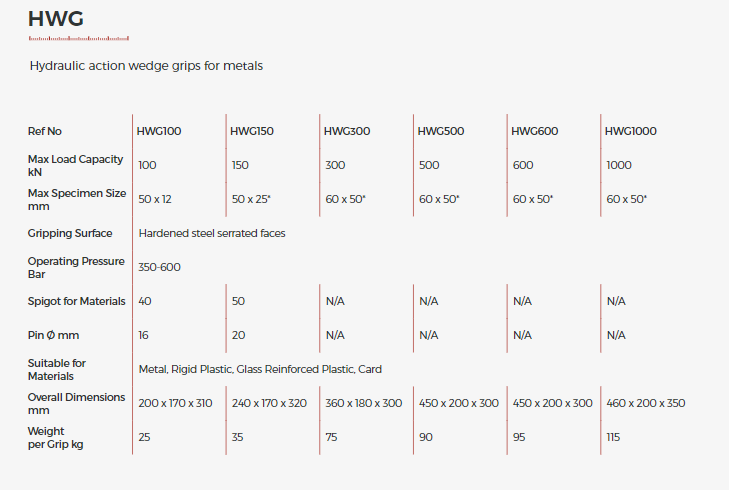The width and height of the screenshot is (729, 490).
Task: Select the HWG100 column header
Action: pyautogui.click(x=159, y=131)
